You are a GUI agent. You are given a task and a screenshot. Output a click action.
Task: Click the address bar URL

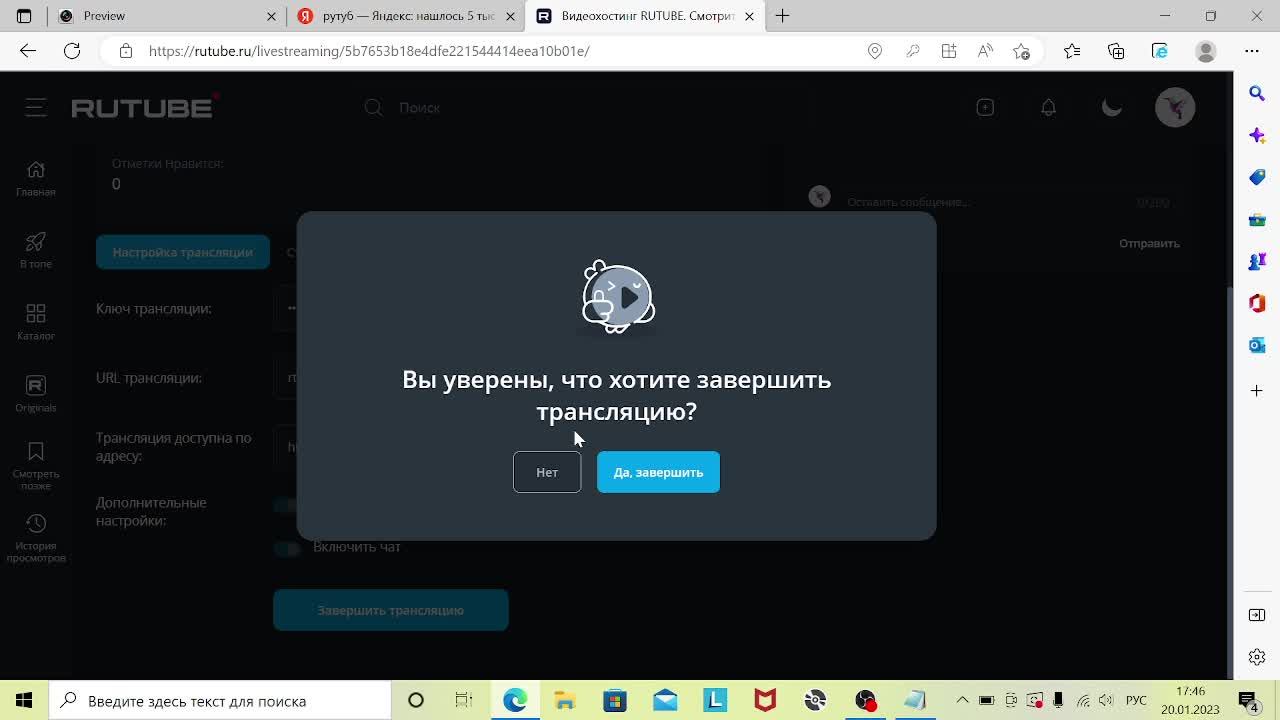point(369,51)
